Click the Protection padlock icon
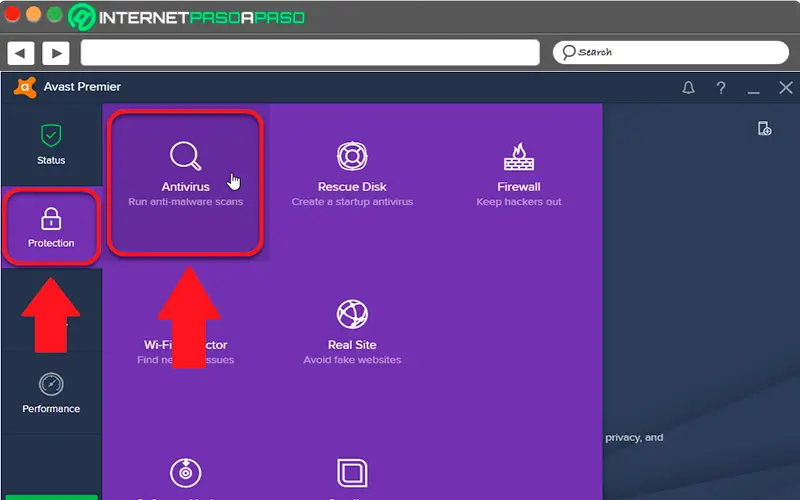Viewport: 800px width, 500px height. pos(51,219)
